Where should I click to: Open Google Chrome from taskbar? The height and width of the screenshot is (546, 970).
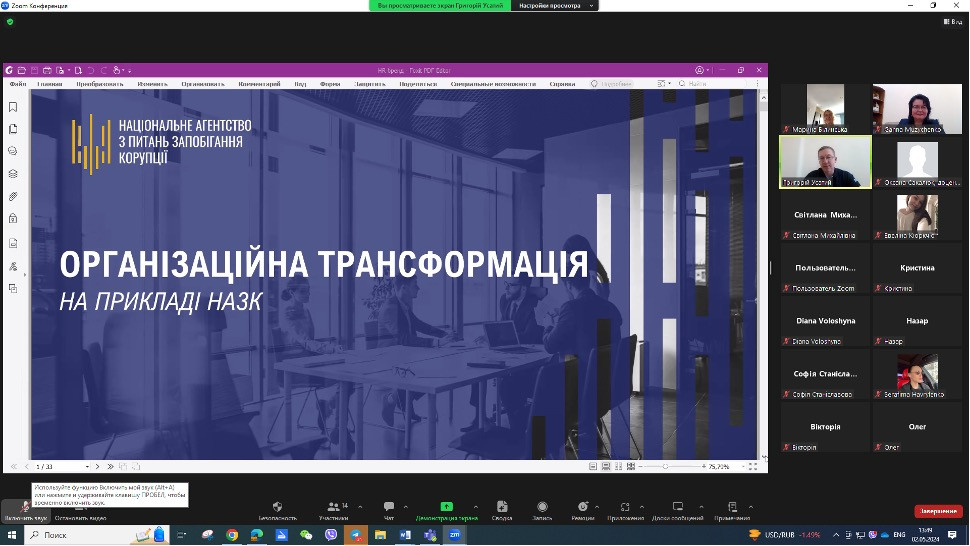coord(232,535)
